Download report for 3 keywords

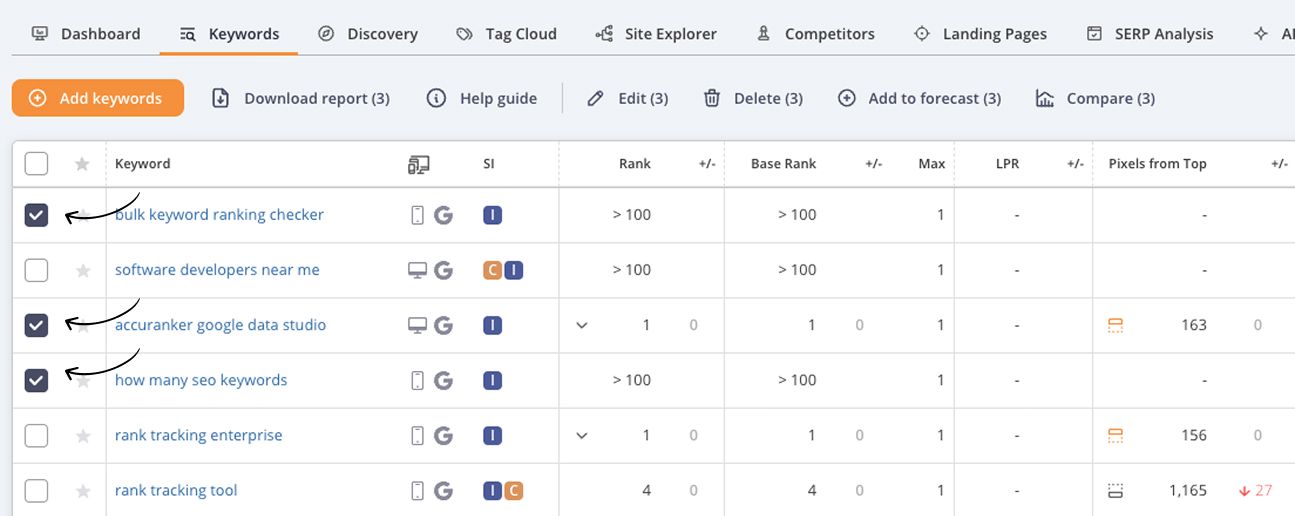coord(301,98)
